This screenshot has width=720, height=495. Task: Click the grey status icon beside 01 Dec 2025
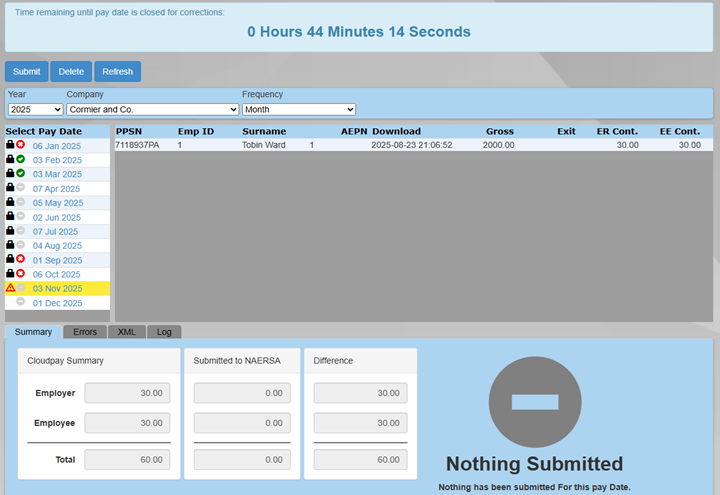tap(20, 302)
